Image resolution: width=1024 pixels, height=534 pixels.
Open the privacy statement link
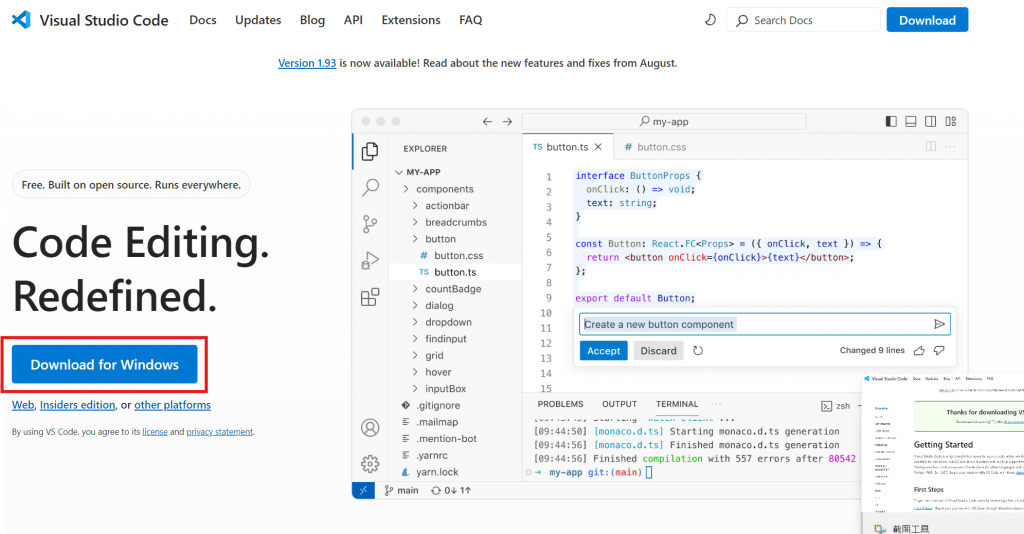point(219,432)
